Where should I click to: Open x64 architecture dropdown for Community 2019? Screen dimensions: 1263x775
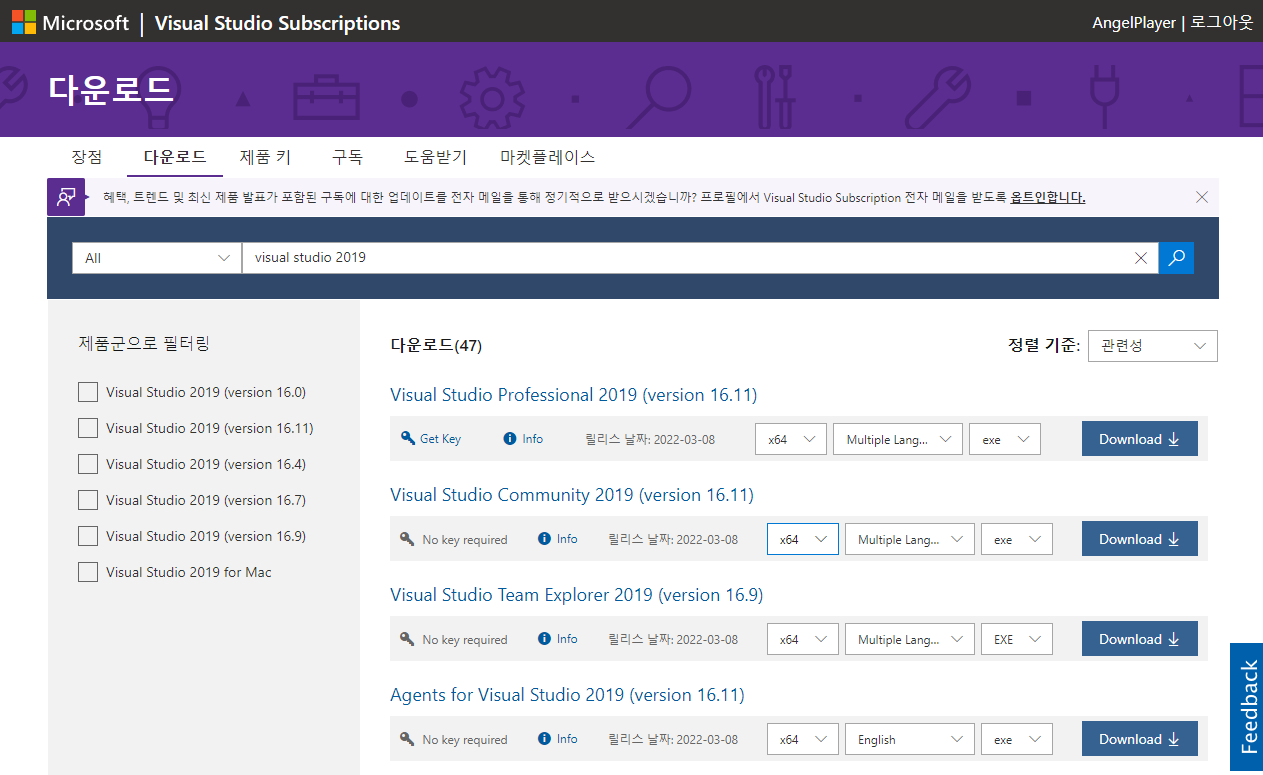coord(803,539)
